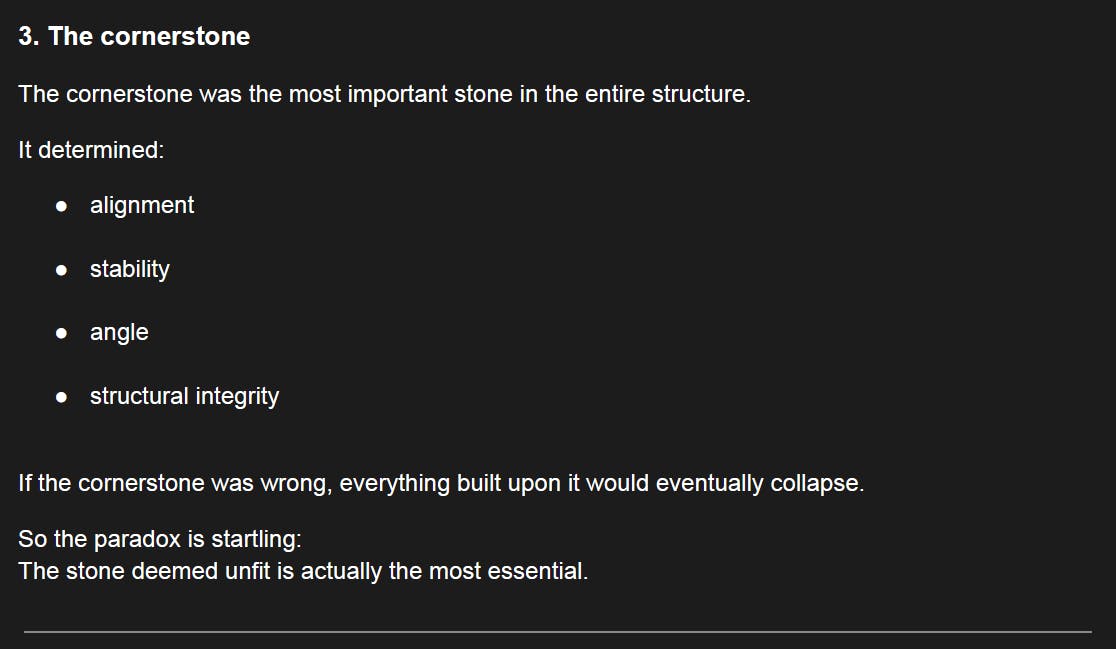Click the "So the paradox is startling:" line
The image size is (1116, 649).
[159, 539]
